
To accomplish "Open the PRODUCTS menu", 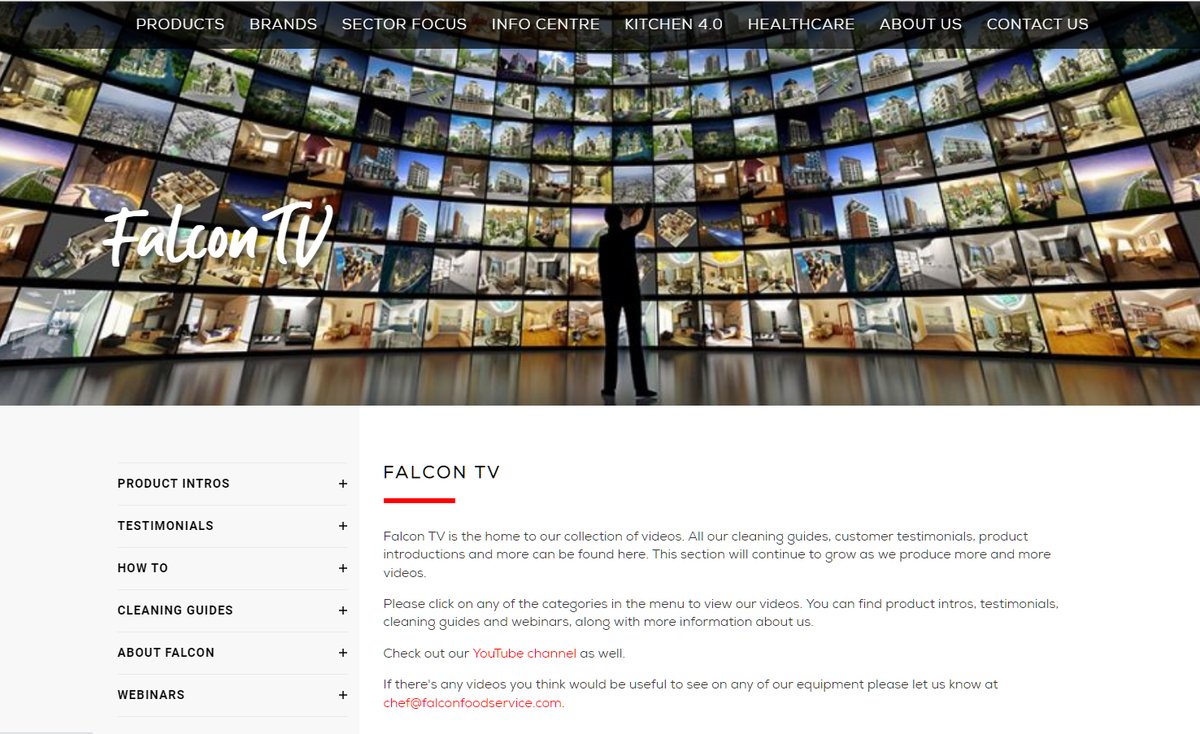I will (180, 24).
